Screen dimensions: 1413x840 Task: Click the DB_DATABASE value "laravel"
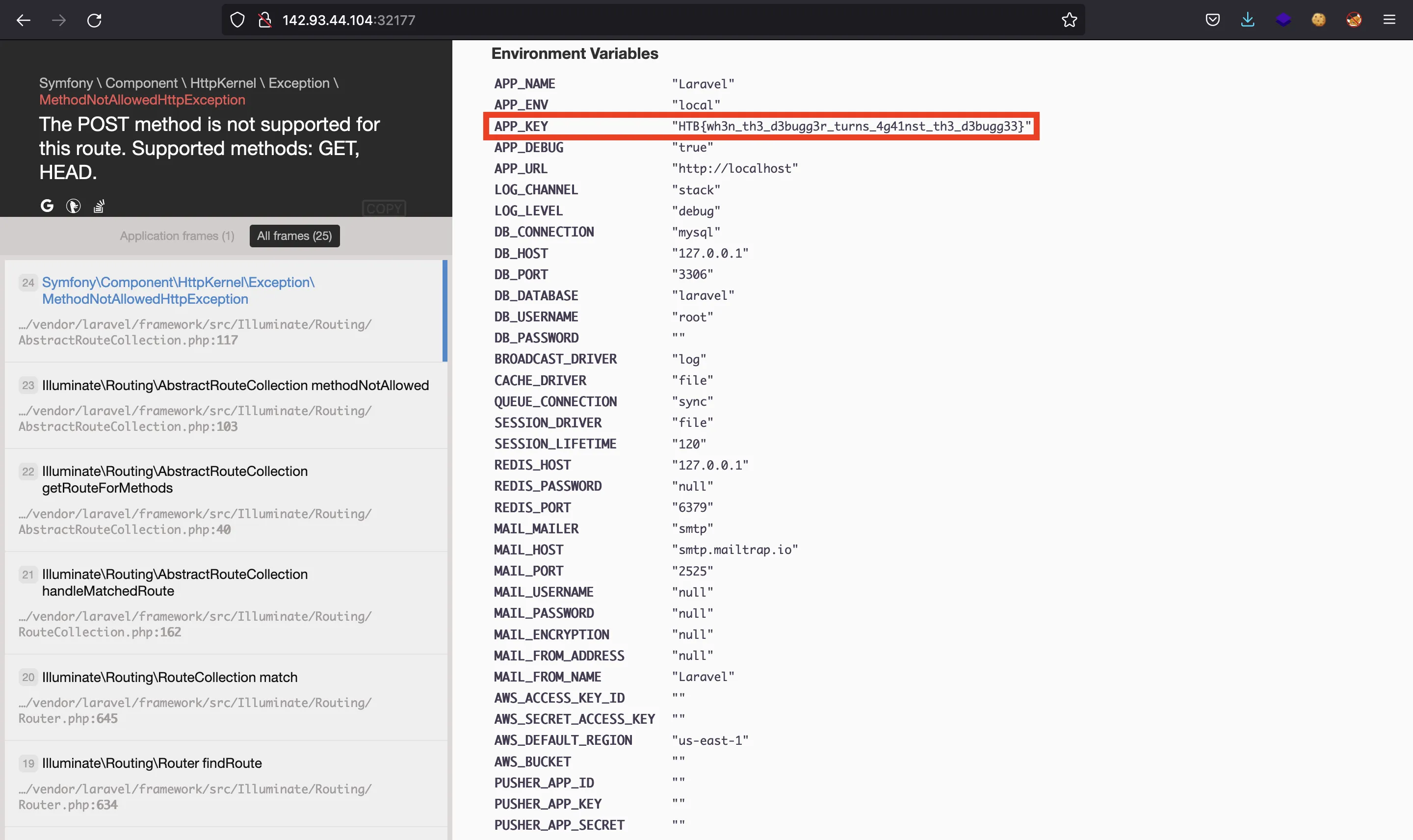(704, 295)
